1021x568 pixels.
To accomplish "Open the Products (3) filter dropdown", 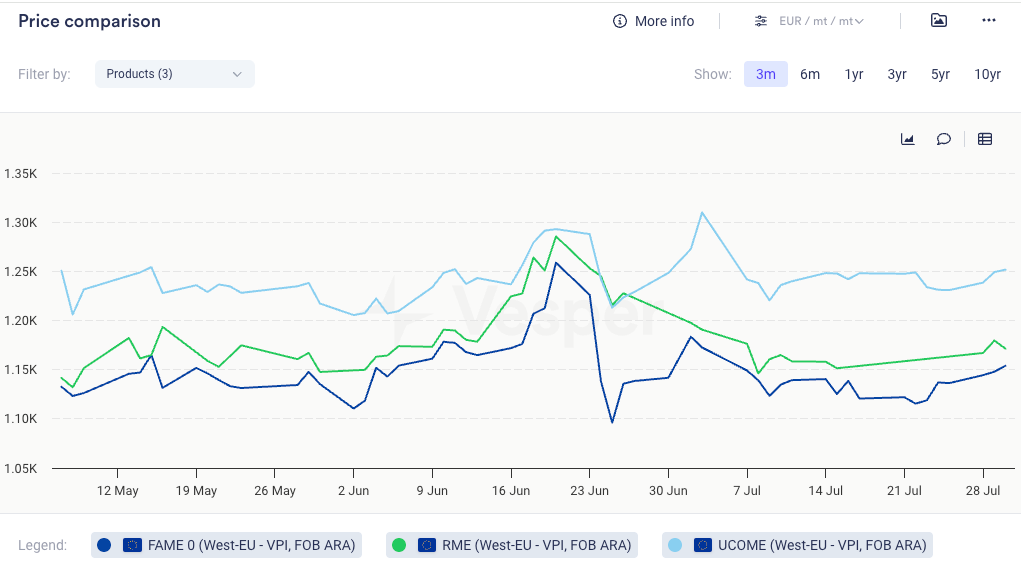I will [174, 74].
